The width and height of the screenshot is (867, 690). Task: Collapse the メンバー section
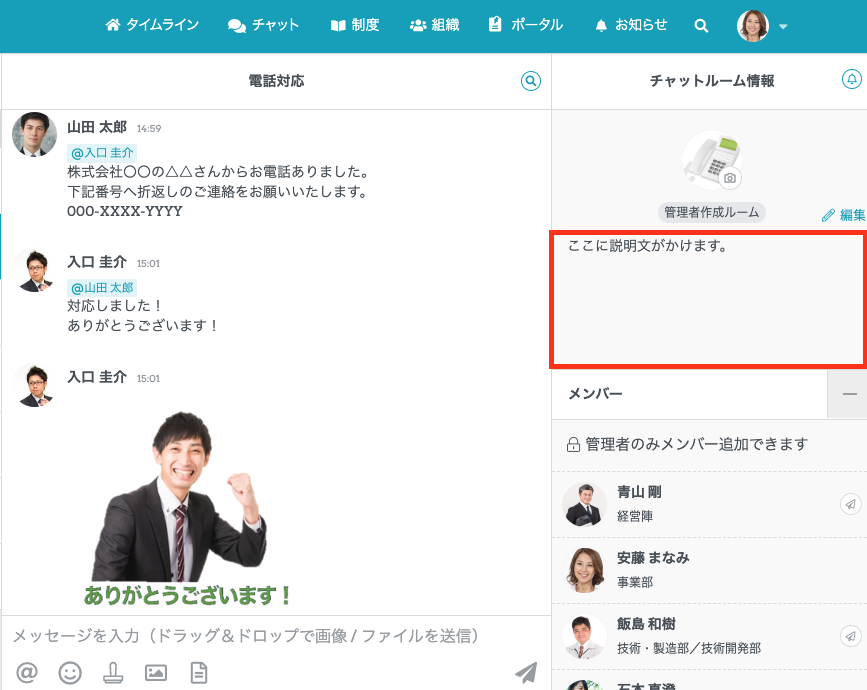848,395
